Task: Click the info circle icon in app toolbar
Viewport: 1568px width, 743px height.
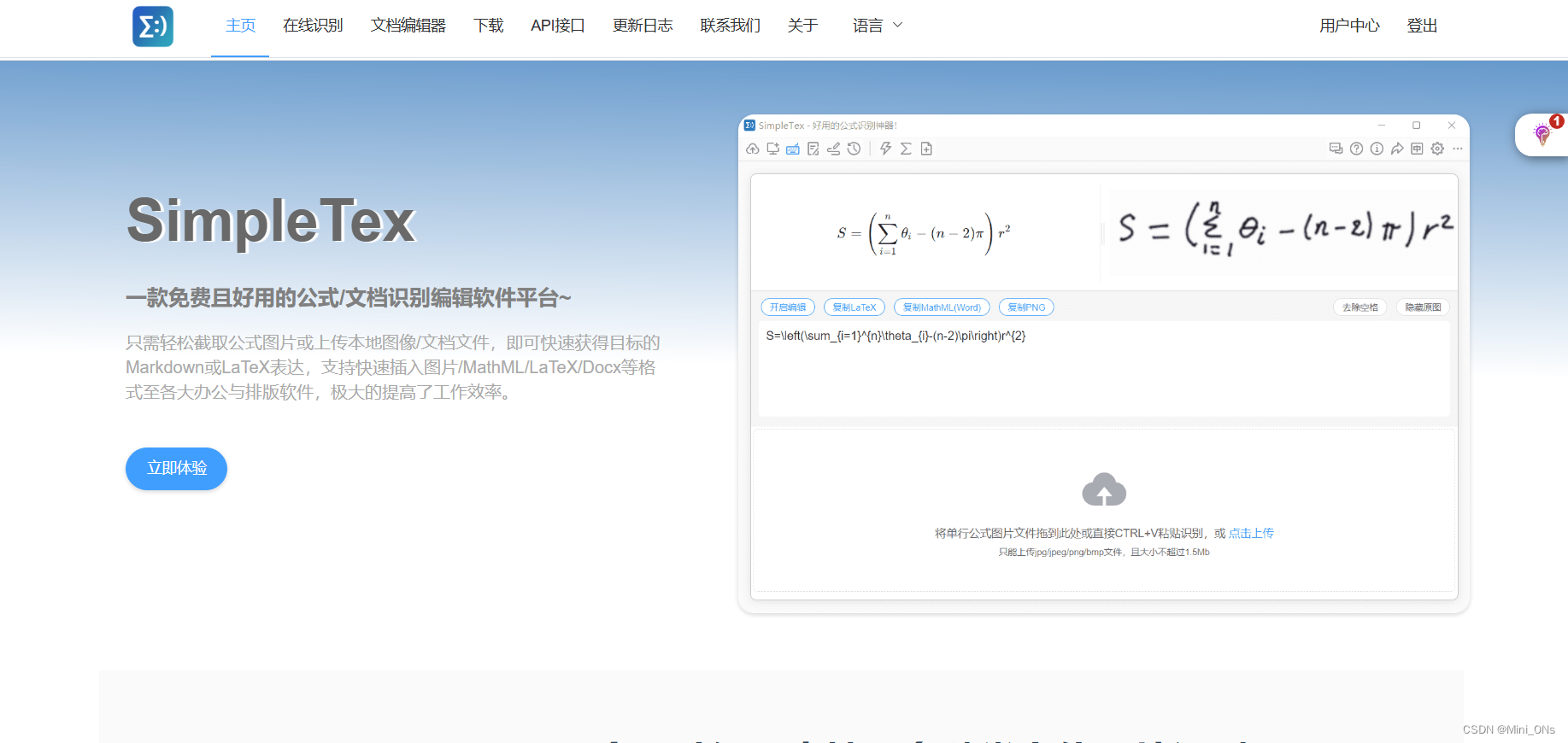Action: 1377,149
